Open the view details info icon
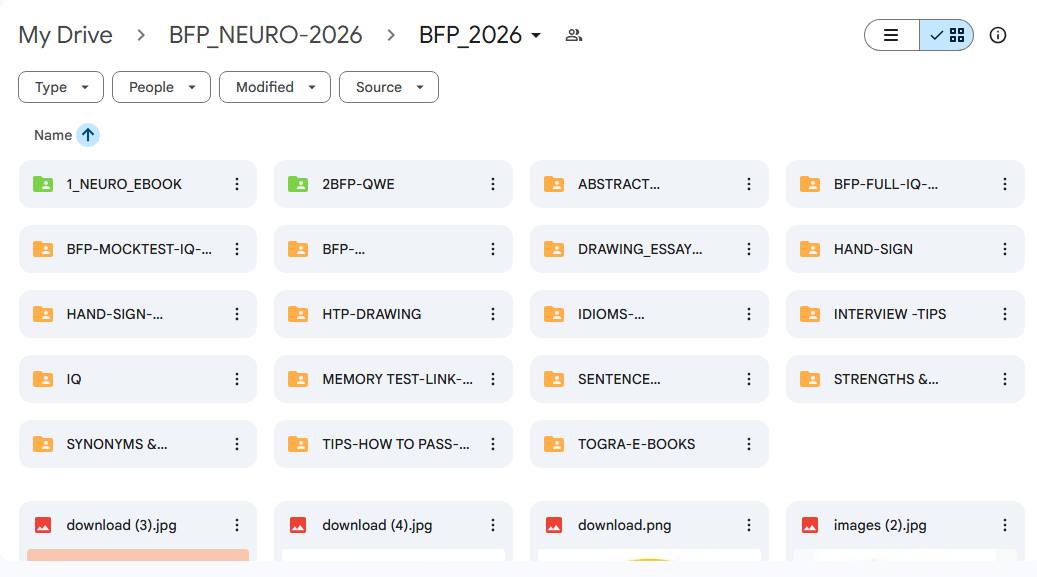The width and height of the screenshot is (1037, 577). (997, 35)
